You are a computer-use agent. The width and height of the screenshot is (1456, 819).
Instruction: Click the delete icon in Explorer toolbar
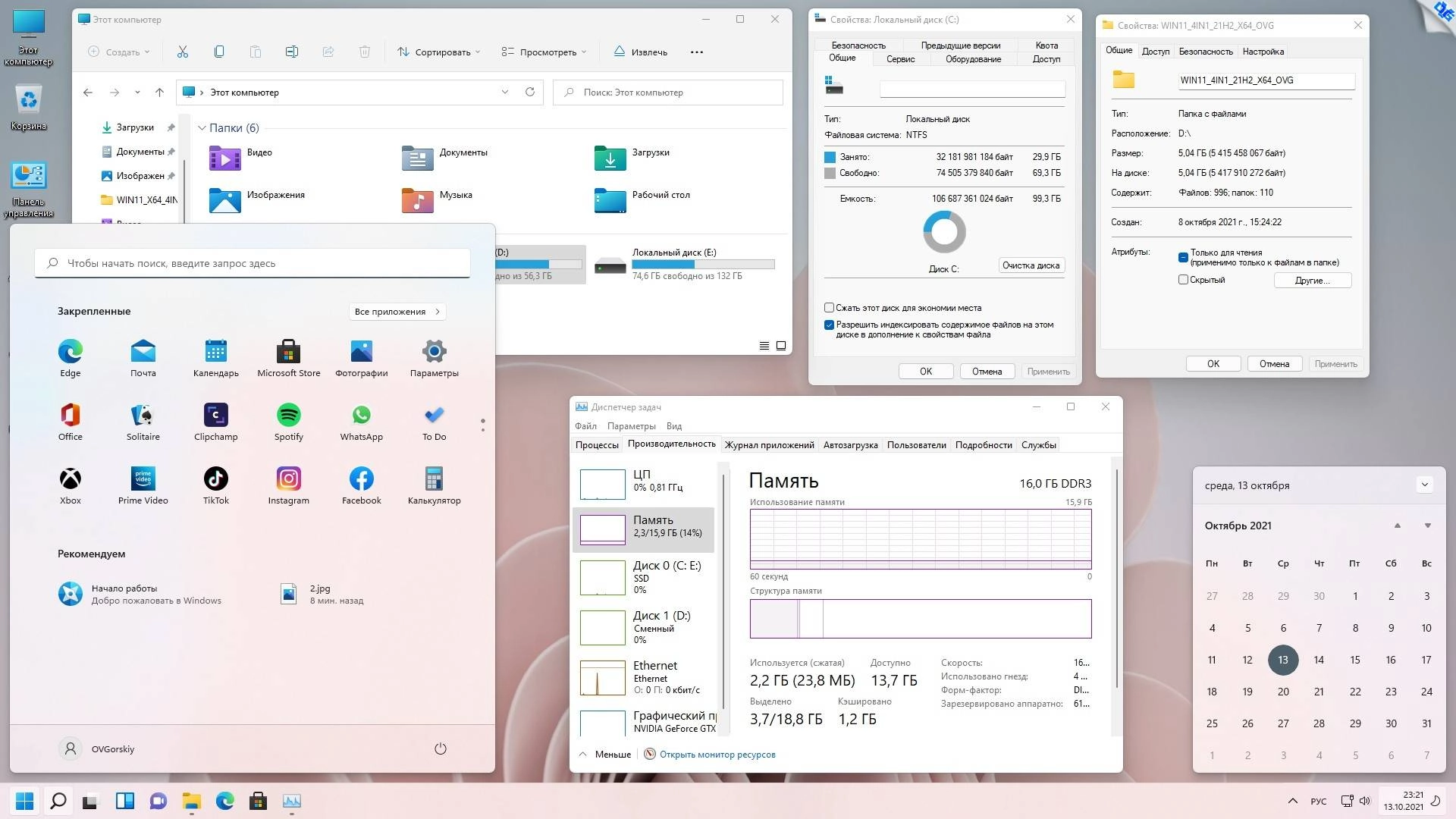(365, 51)
